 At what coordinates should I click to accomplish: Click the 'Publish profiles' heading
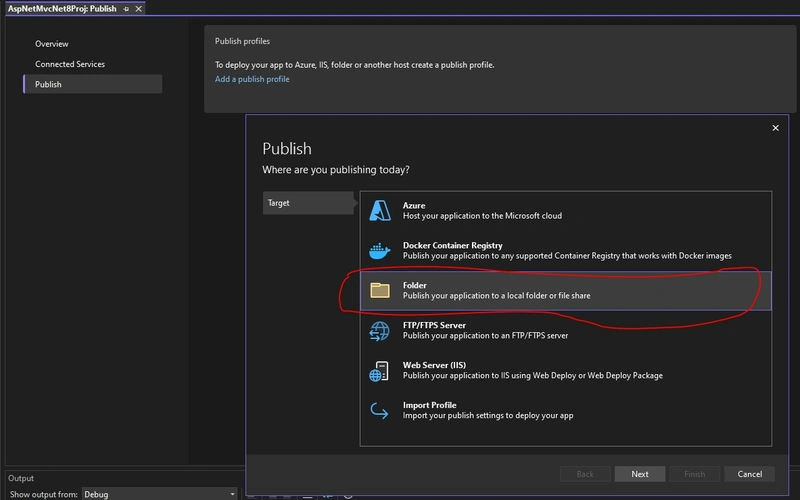point(242,41)
